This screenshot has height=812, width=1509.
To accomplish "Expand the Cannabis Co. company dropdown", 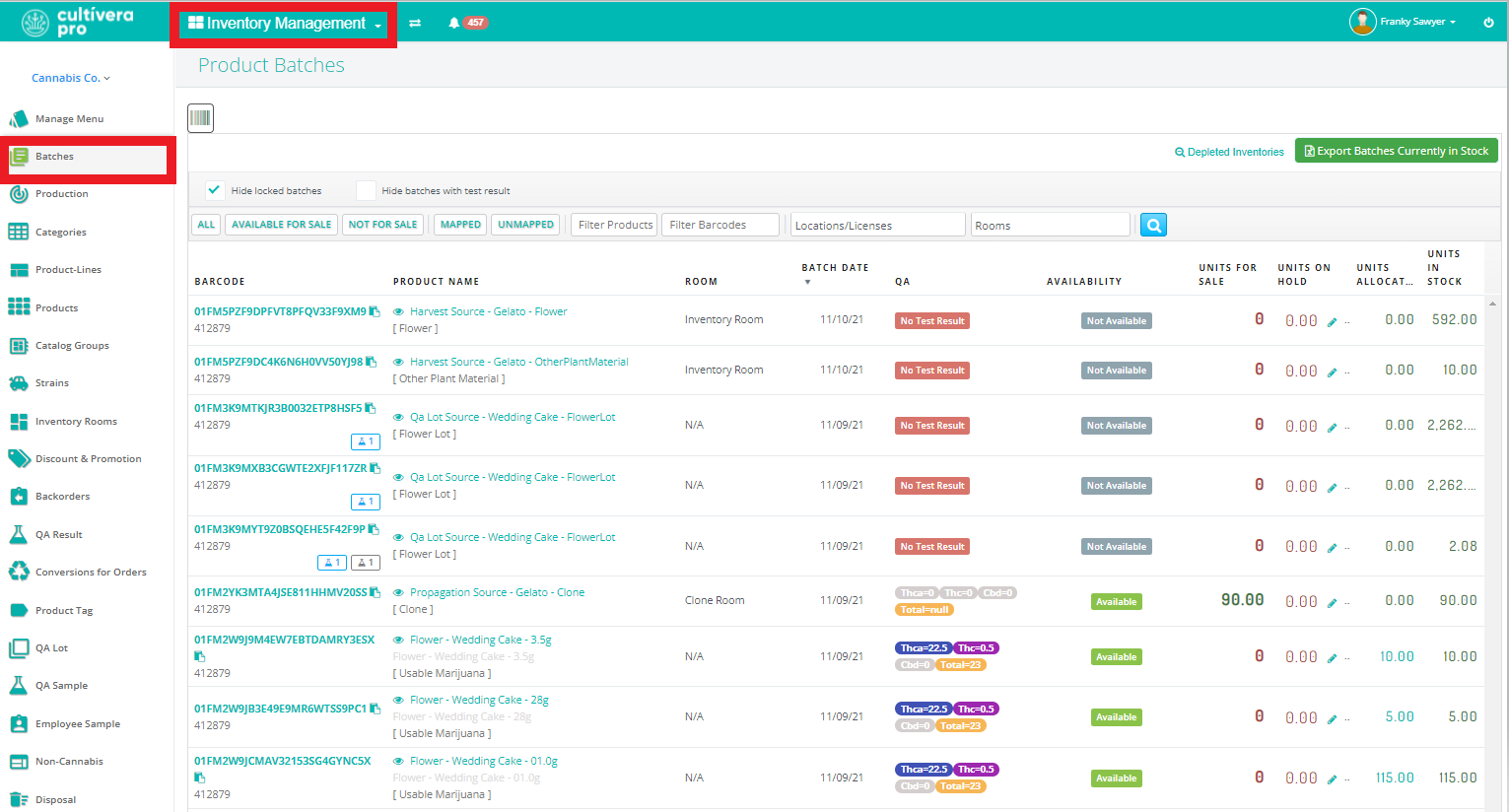I will coord(71,78).
